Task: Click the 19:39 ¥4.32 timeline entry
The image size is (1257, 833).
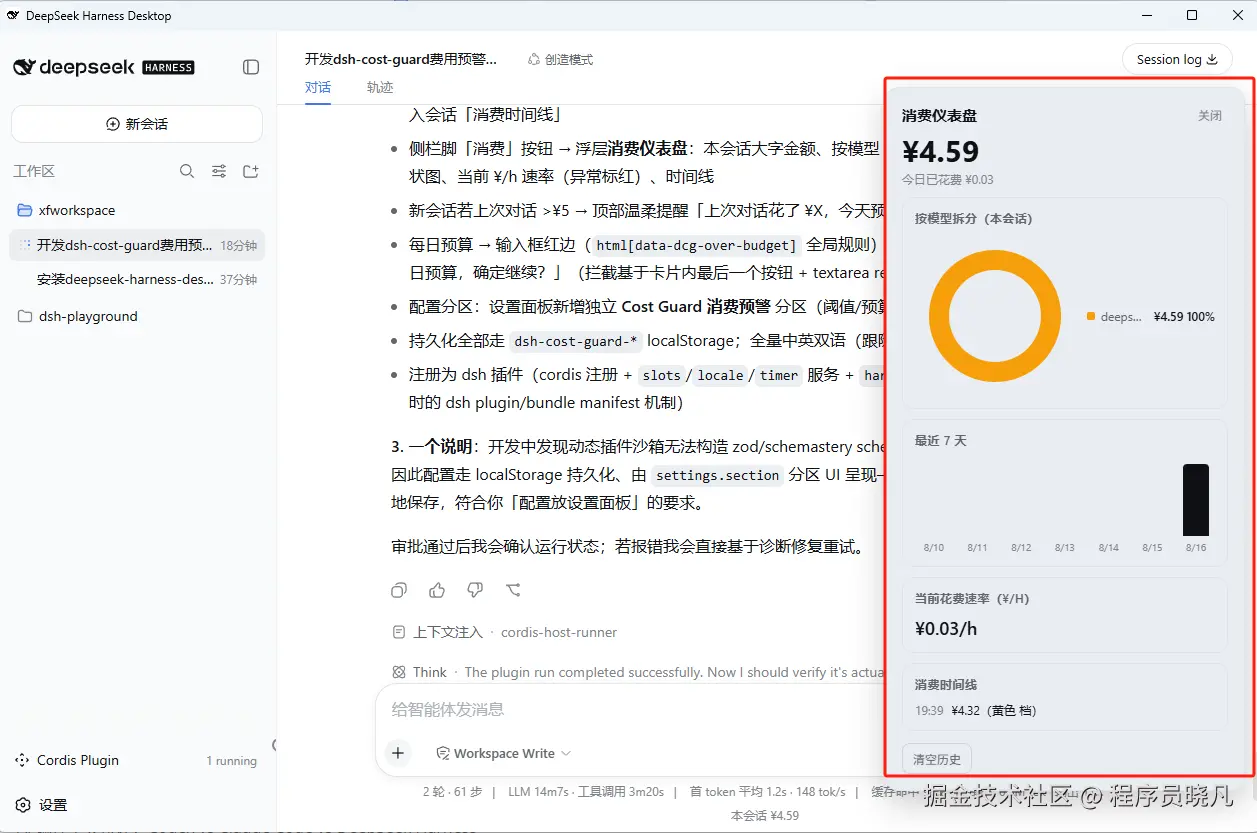Action: 975,711
